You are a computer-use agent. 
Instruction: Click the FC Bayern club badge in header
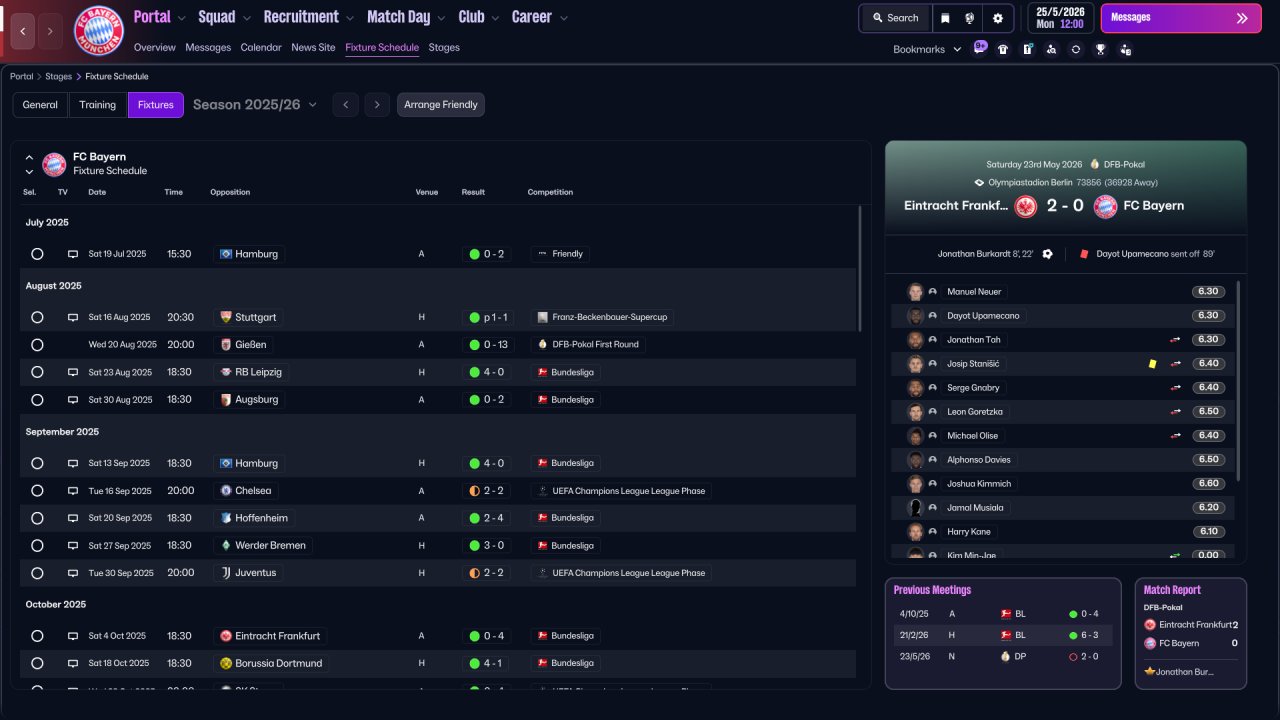[99, 31]
